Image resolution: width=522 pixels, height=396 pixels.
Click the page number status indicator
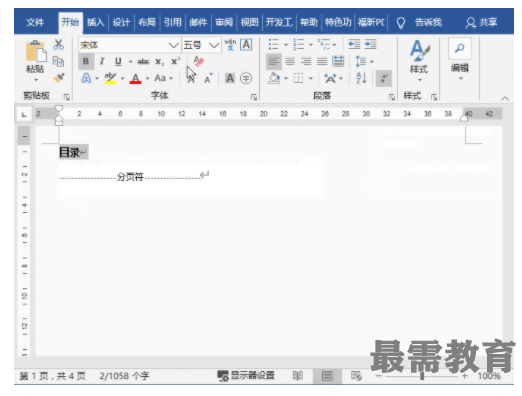click(x=52, y=376)
